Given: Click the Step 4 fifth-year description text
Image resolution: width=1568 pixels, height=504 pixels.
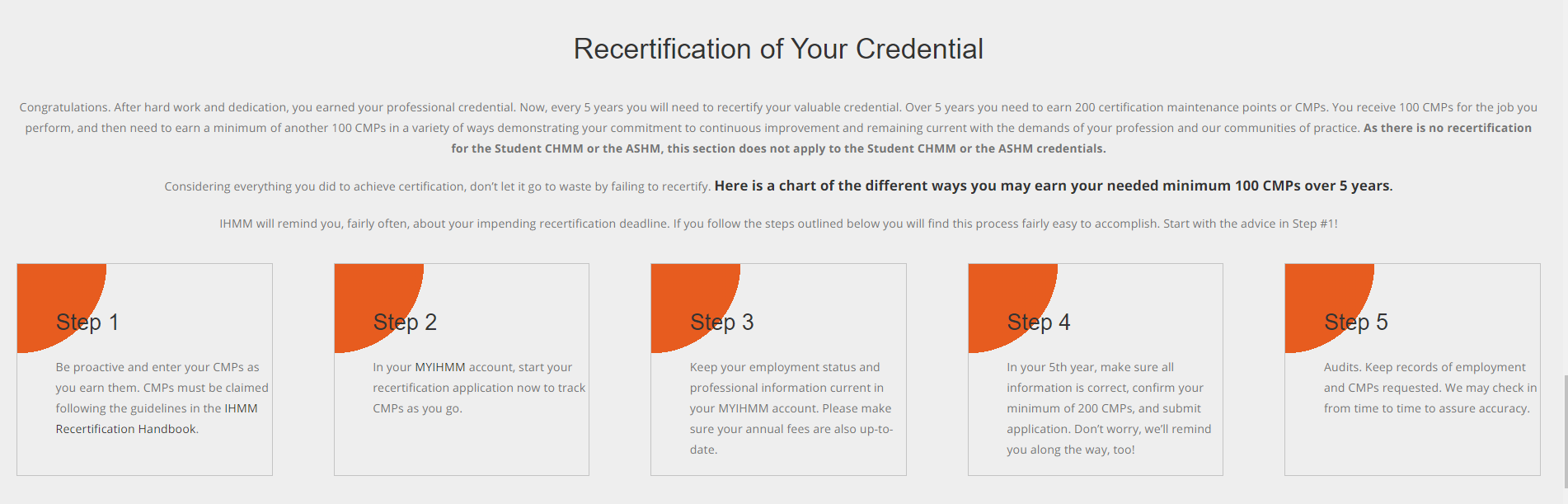Looking at the screenshot, I should coord(1109,408).
